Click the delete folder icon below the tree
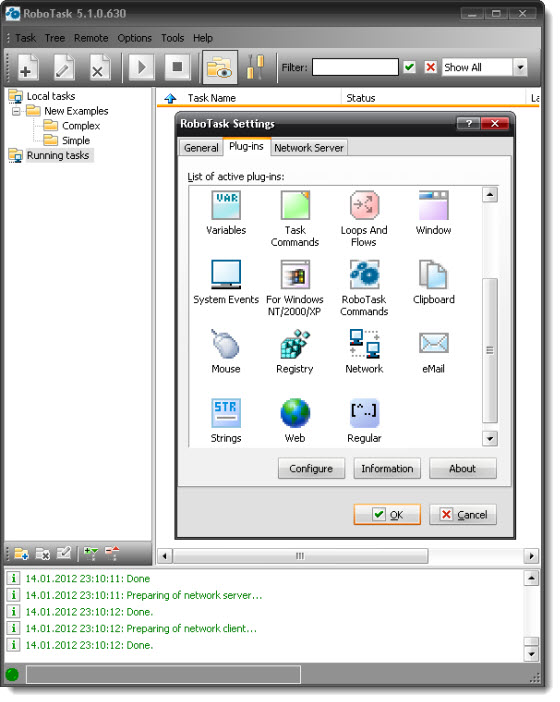 click(43, 554)
